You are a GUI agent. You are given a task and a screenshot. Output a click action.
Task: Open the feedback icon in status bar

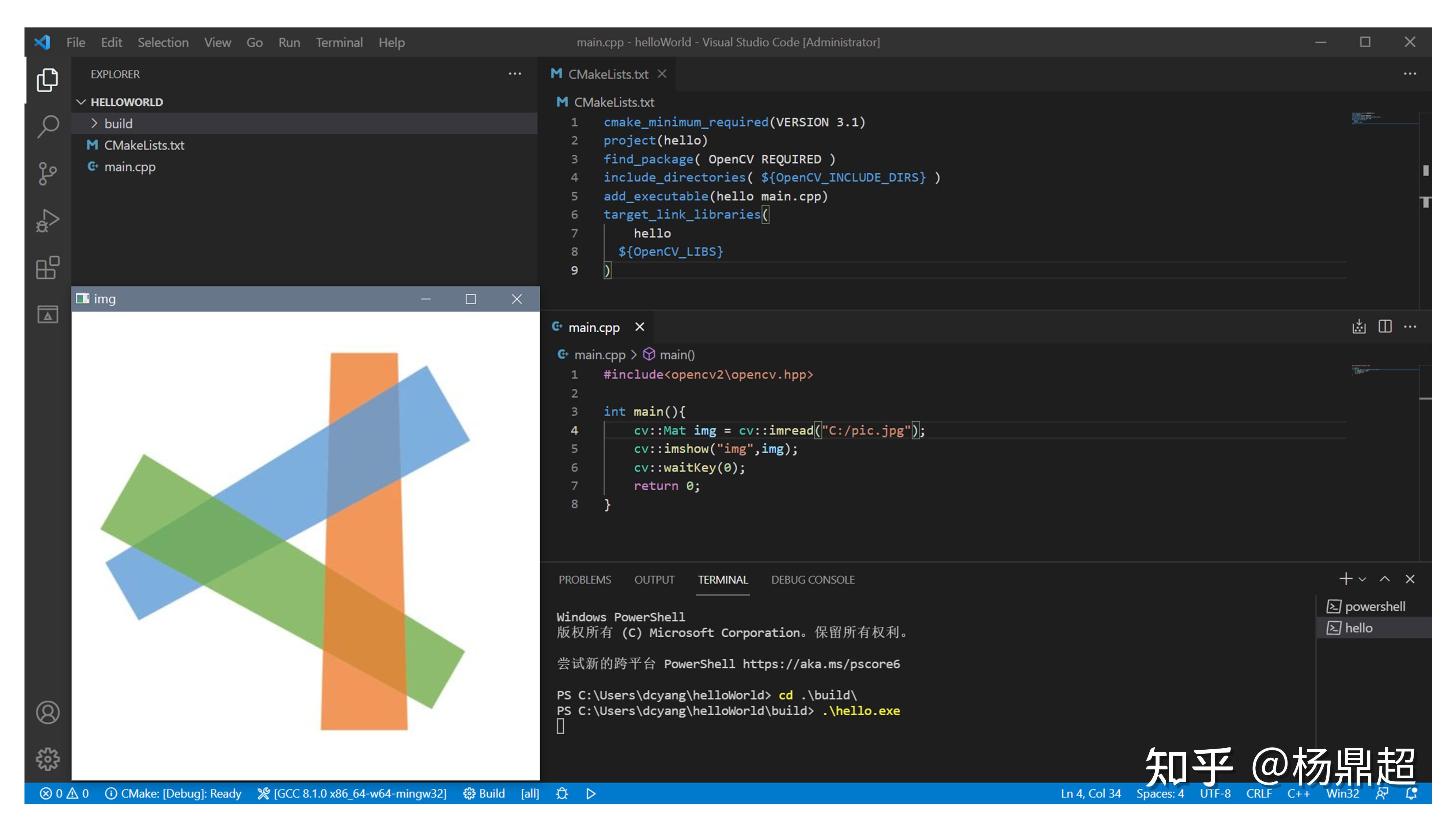tap(1381, 794)
